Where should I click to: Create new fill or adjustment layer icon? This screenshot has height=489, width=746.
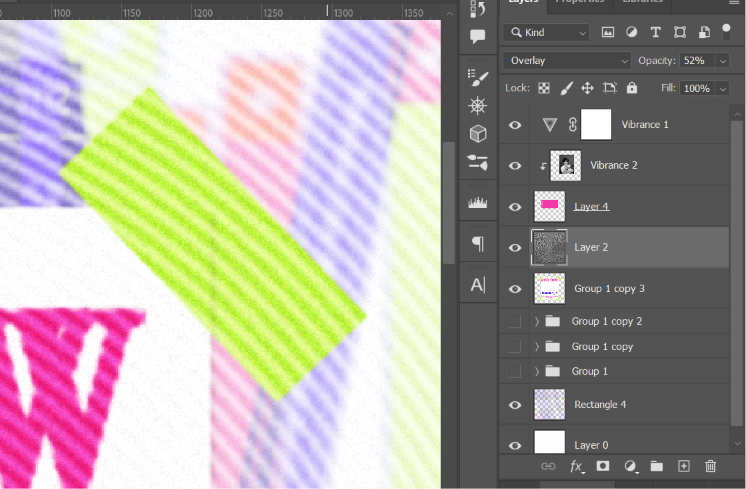(630, 466)
